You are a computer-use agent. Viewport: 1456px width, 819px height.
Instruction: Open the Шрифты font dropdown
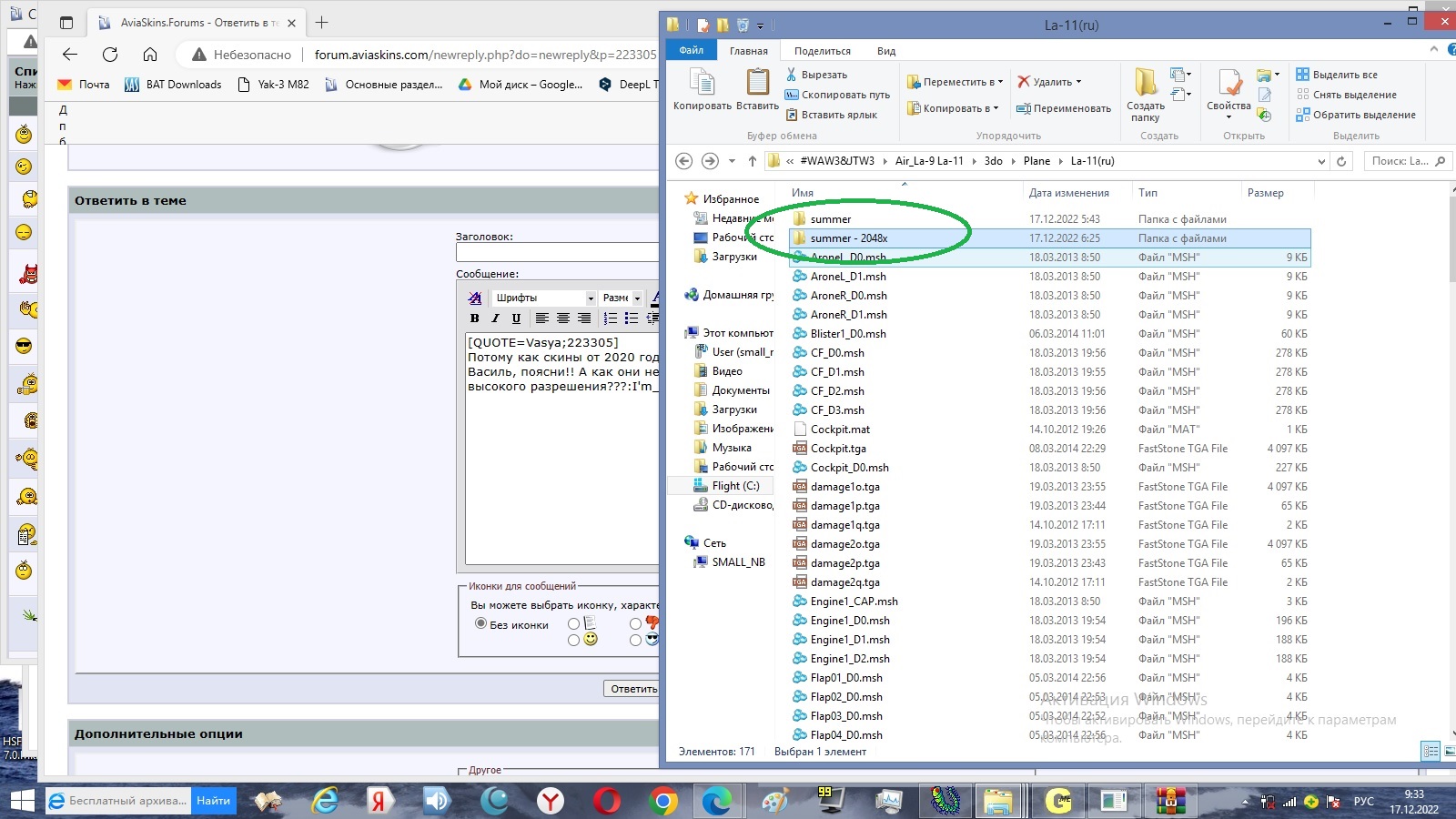click(x=544, y=298)
